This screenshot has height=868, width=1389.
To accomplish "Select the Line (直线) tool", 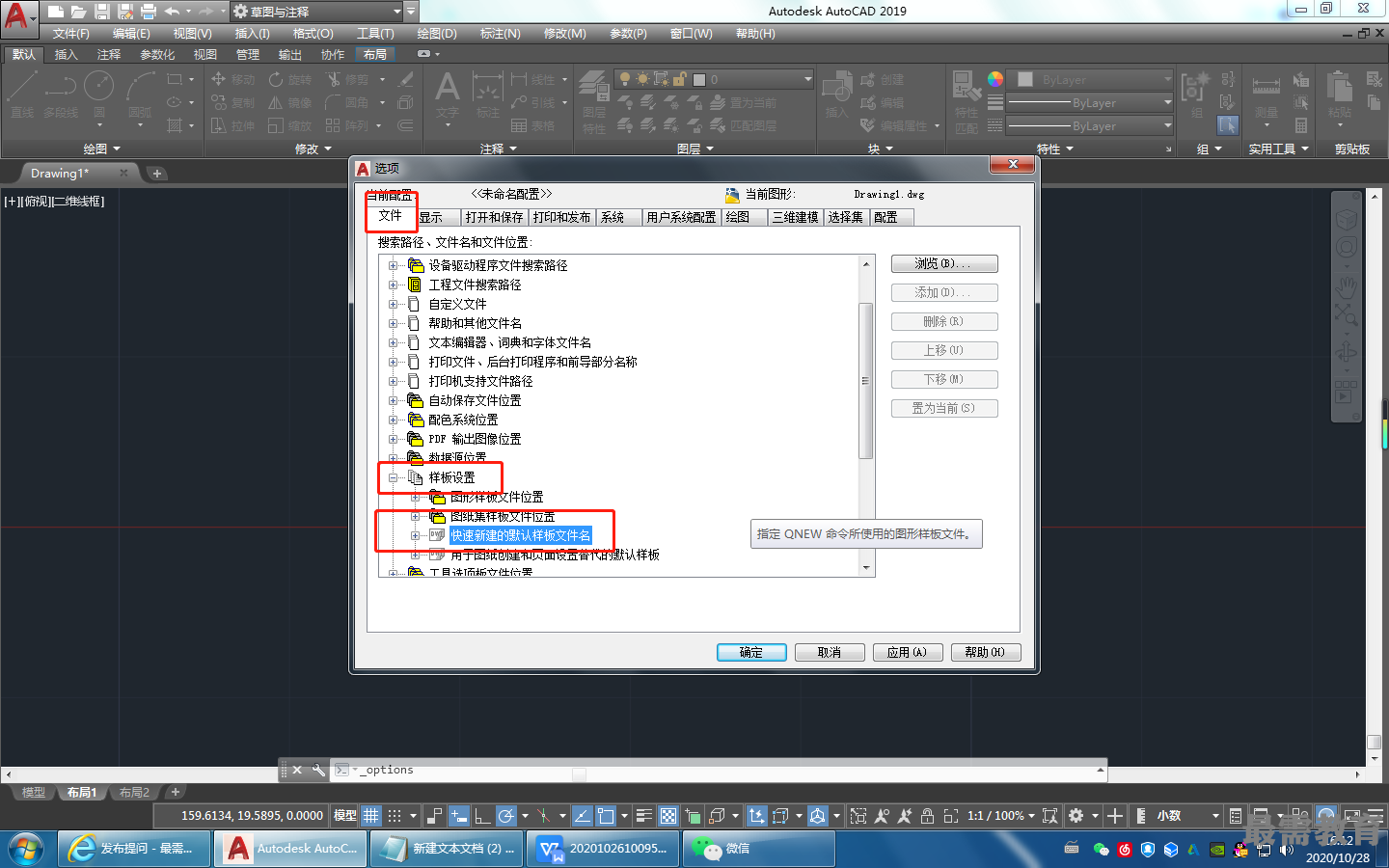I will (x=22, y=95).
